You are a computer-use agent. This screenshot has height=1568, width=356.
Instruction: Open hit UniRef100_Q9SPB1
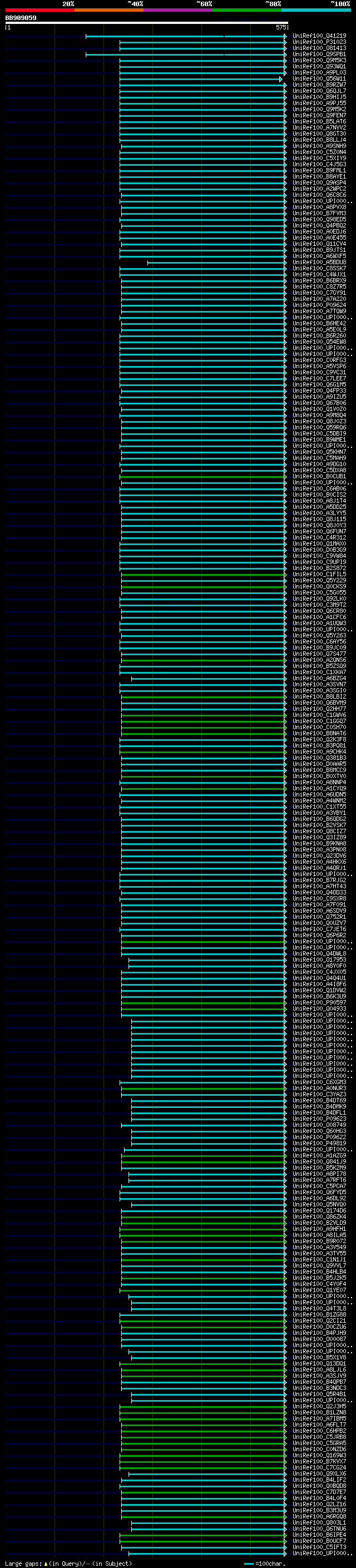(319, 54)
